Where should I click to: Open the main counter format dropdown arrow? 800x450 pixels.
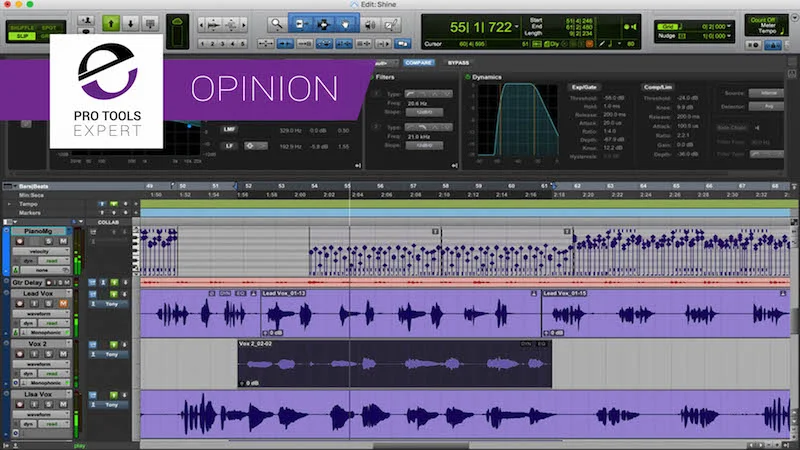coord(517,27)
